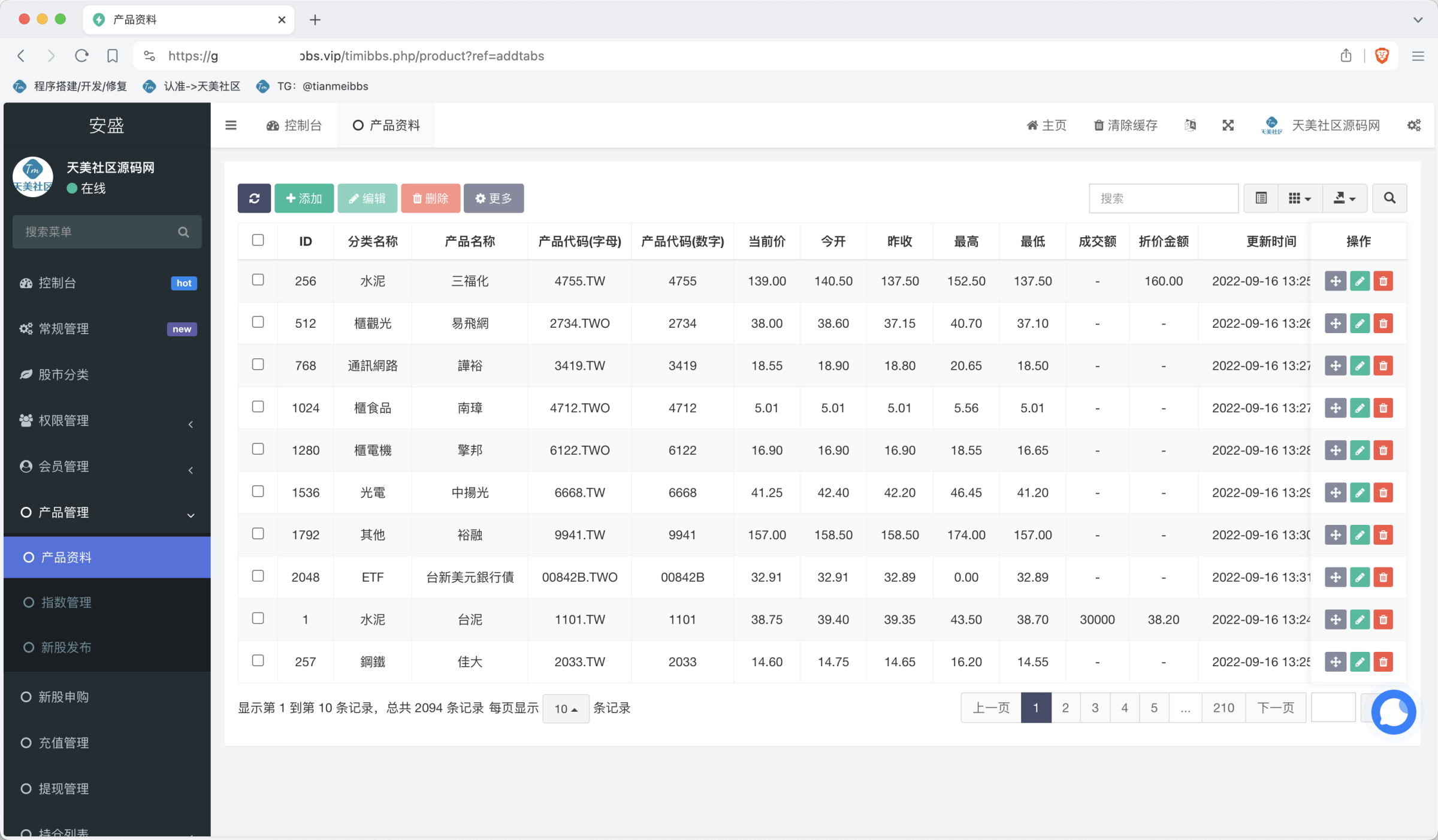Image resolution: width=1438 pixels, height=840 pixels.
Task: Open the export data dropdown
Action: pyautogui.click(x=1345, y=198)
